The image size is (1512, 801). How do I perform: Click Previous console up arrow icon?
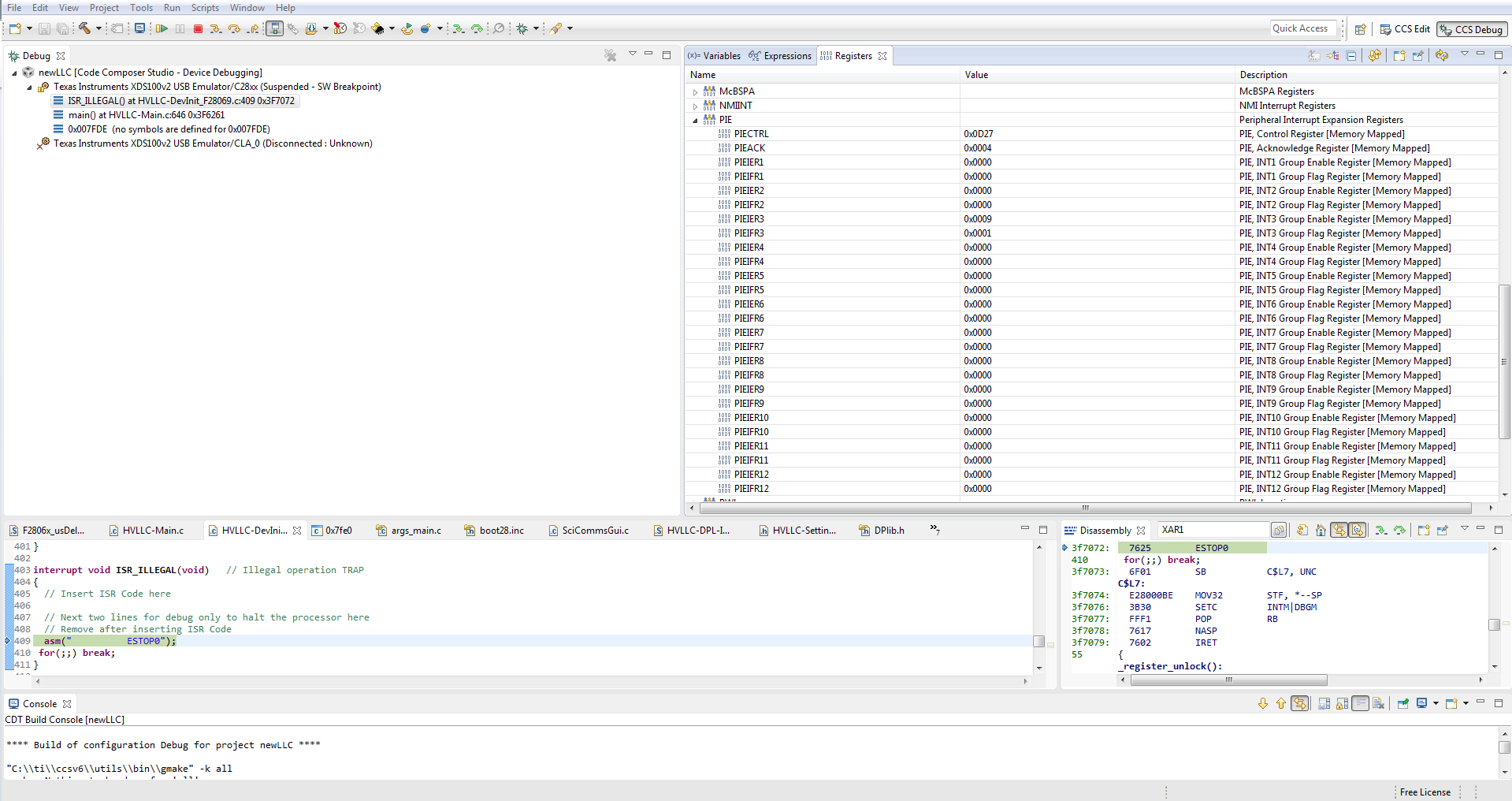tap(1281, 703)
